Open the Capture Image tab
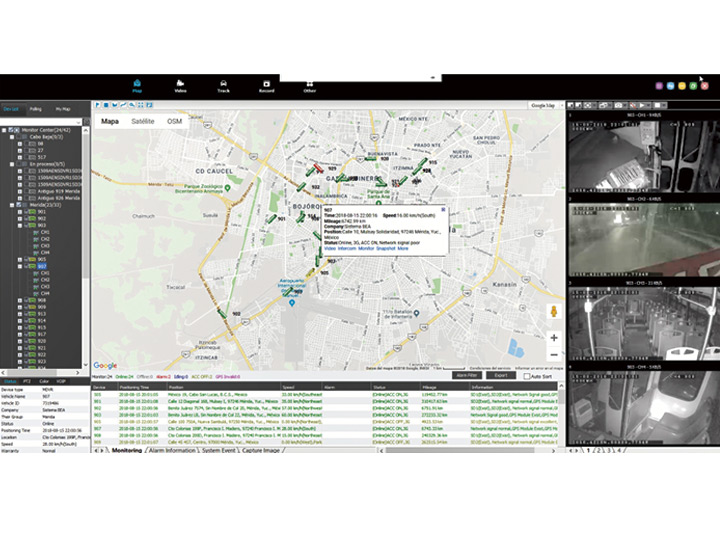The image size is (720, 550). (x=261, y=450)
